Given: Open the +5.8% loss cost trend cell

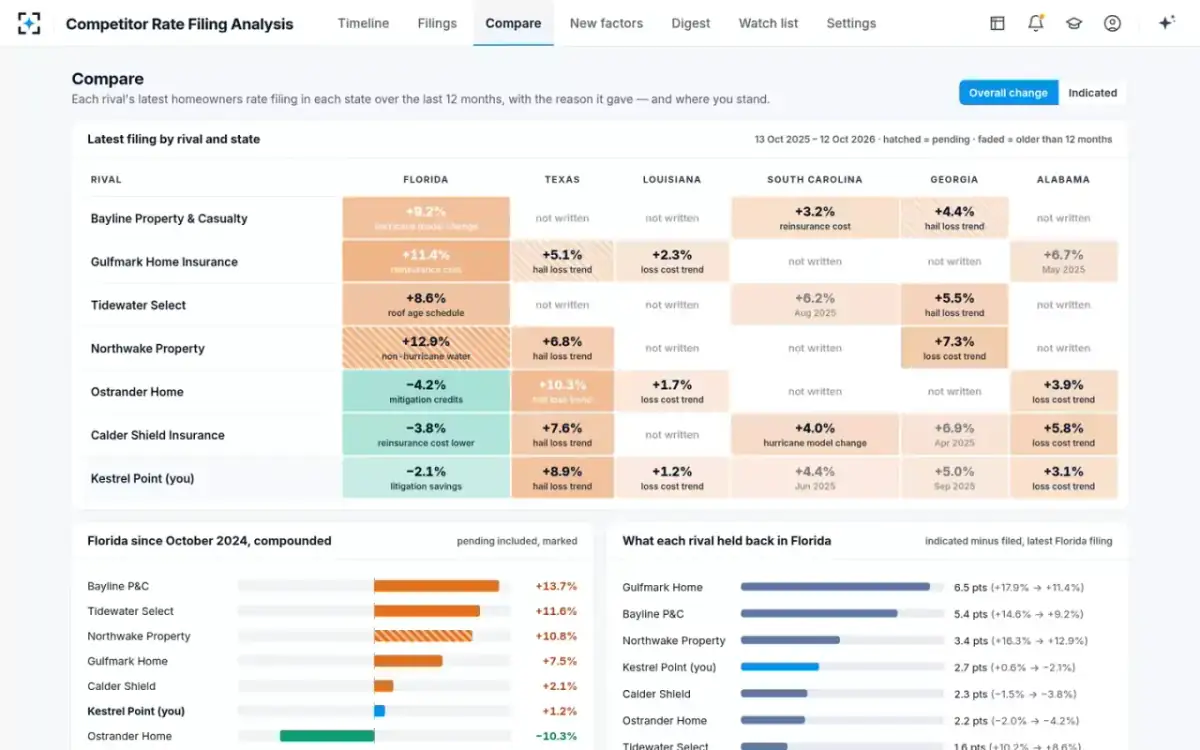Looking at the screenshot, I should (x=1063, y=435).
